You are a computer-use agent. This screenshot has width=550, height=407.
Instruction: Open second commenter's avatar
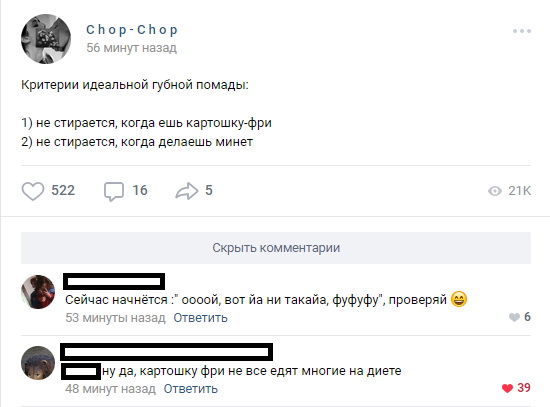tap(38, 363)
